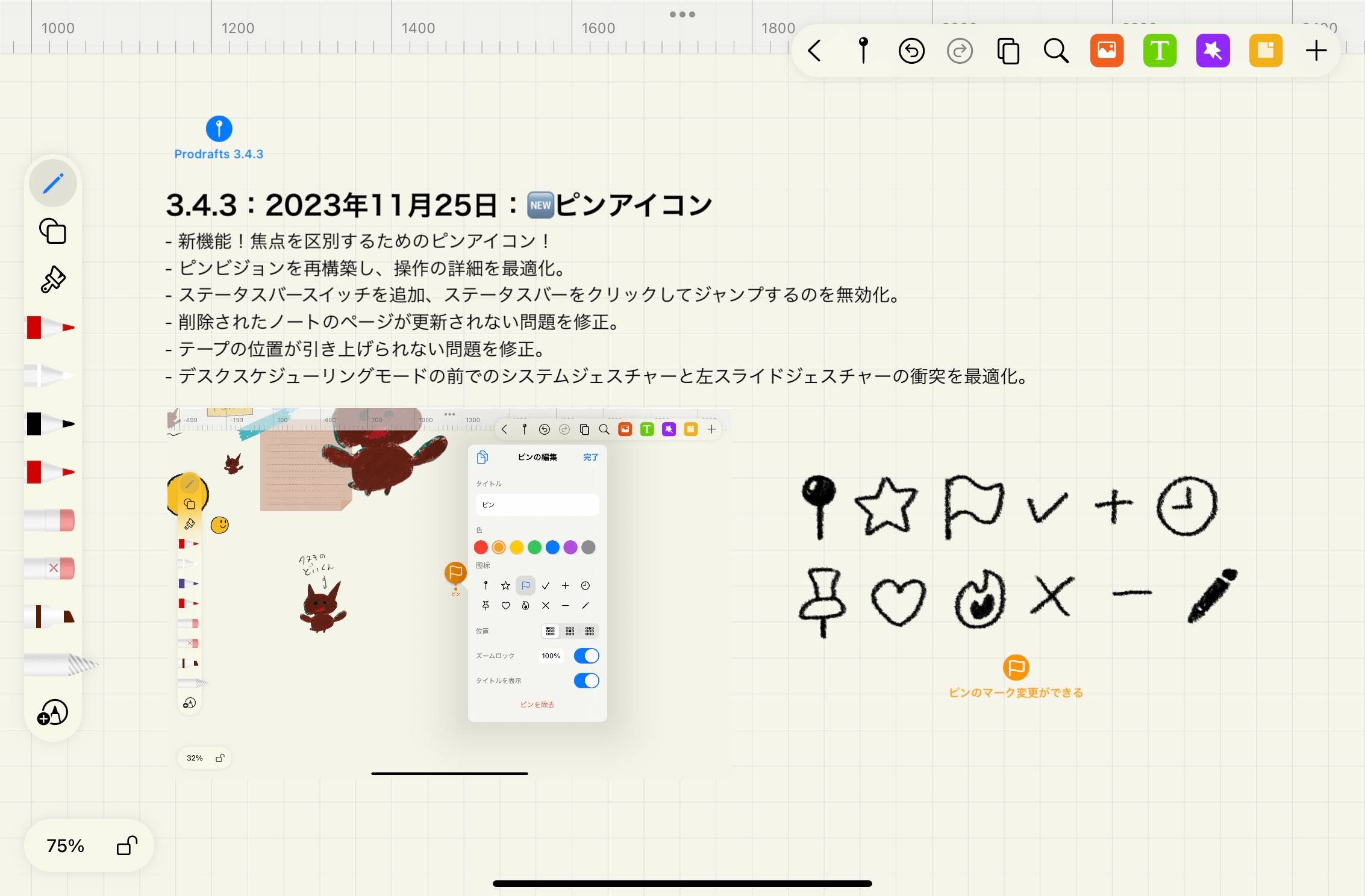Pick the red color swatch in pin editor
Image resolution: width=1365 pixels, height=896 pixels.
[481, 547]
